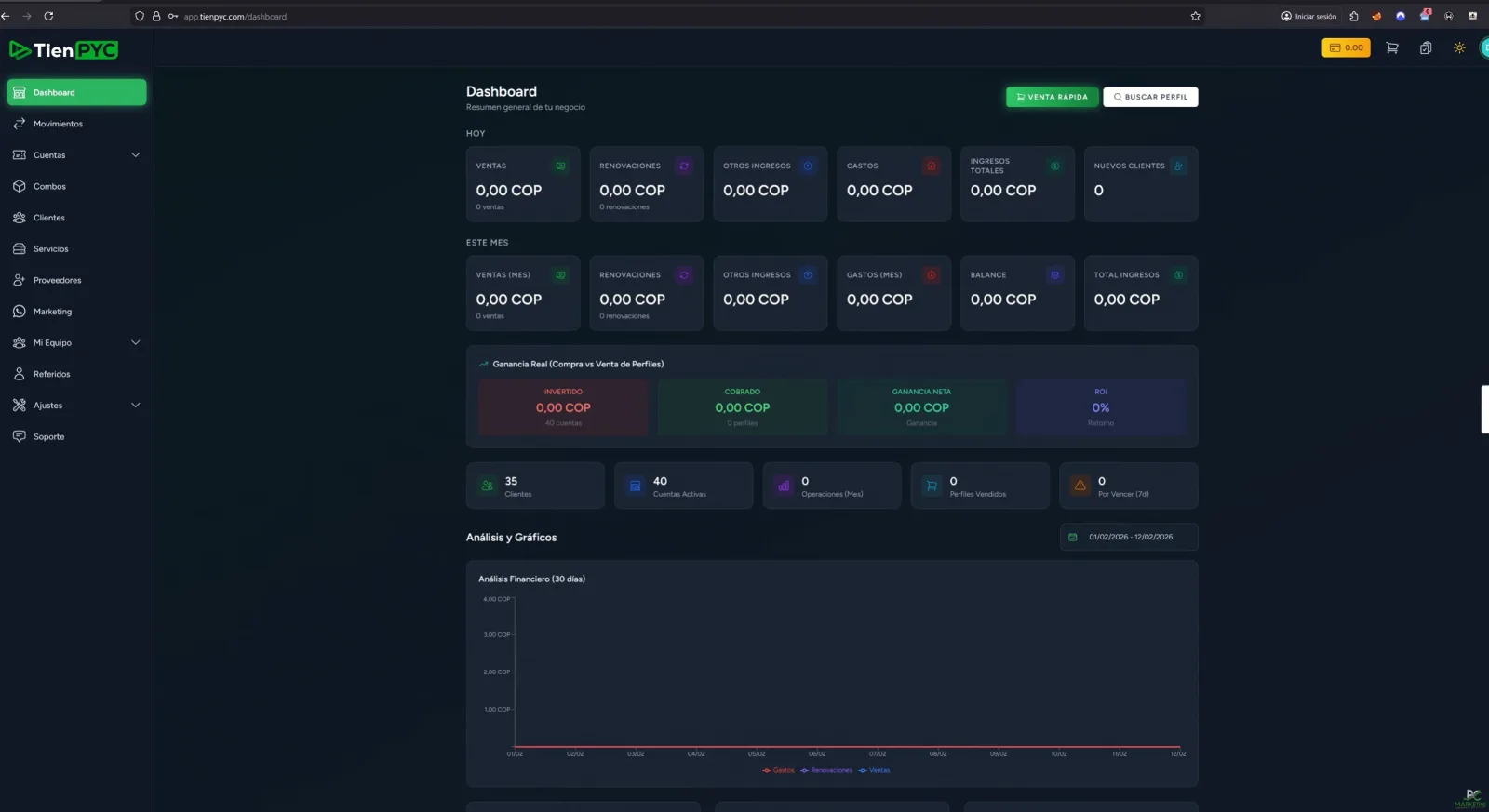Click the TienPYC logo
This screenshot has width=1489, height=812.
[64, 50]
